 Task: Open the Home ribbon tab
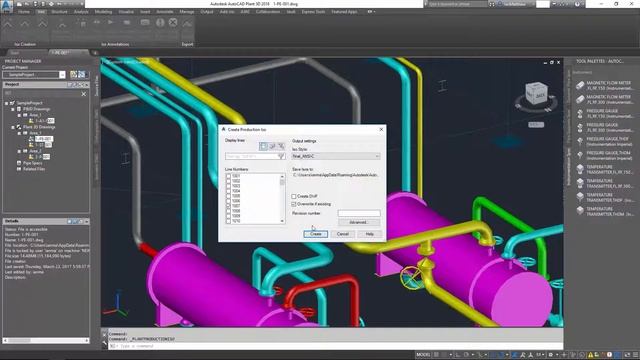click(x=24, y=12)
